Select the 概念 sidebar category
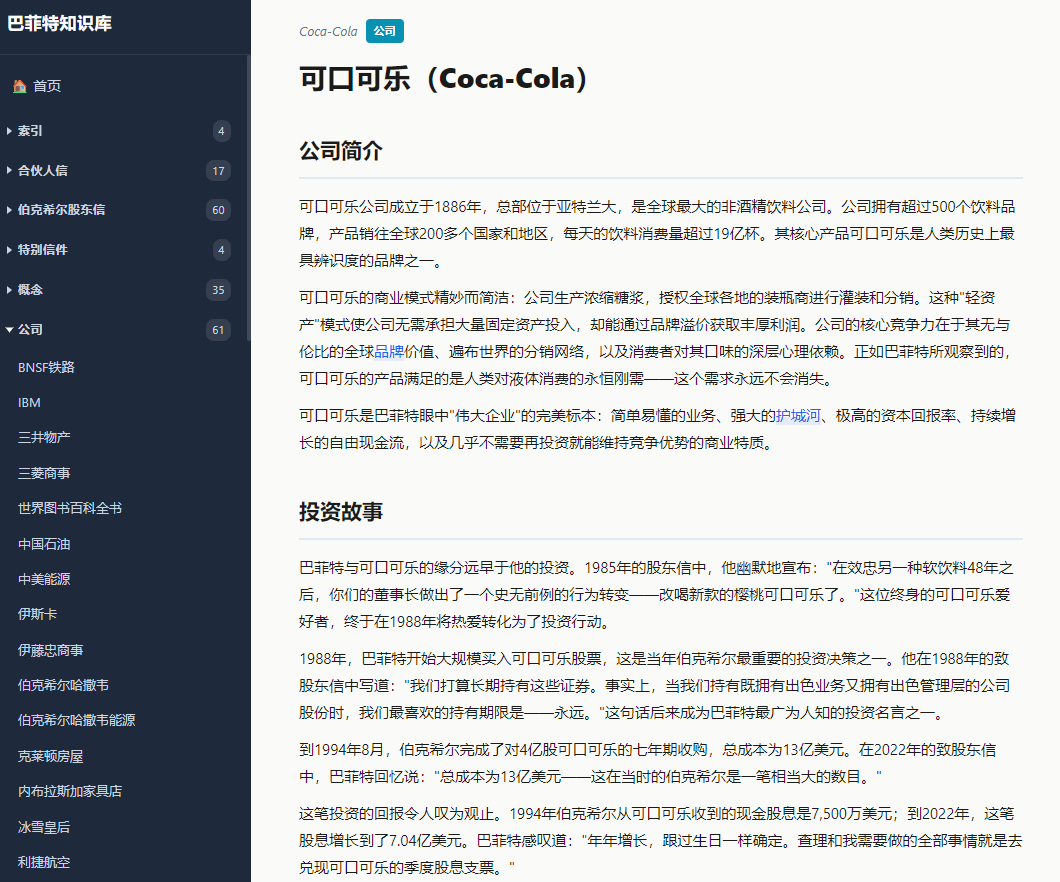Viewport: 1060px width, 882px height. [x=30, y=290]
